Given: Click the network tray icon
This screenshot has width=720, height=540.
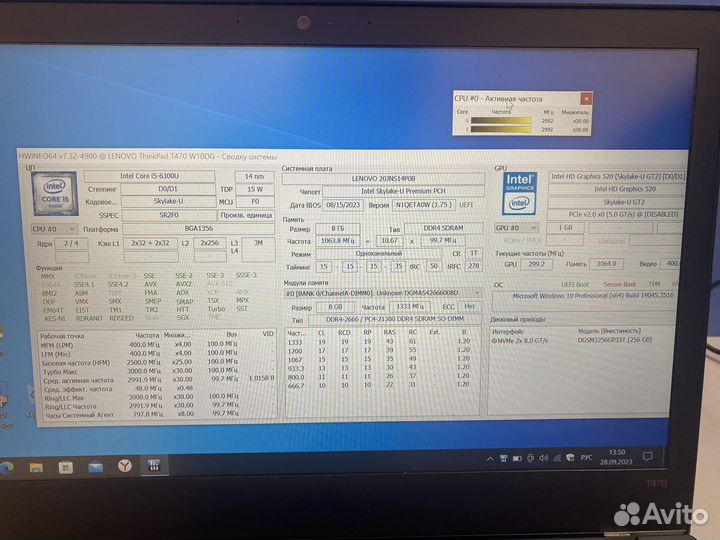Looking at the screenshot, I should coord(503,458).
